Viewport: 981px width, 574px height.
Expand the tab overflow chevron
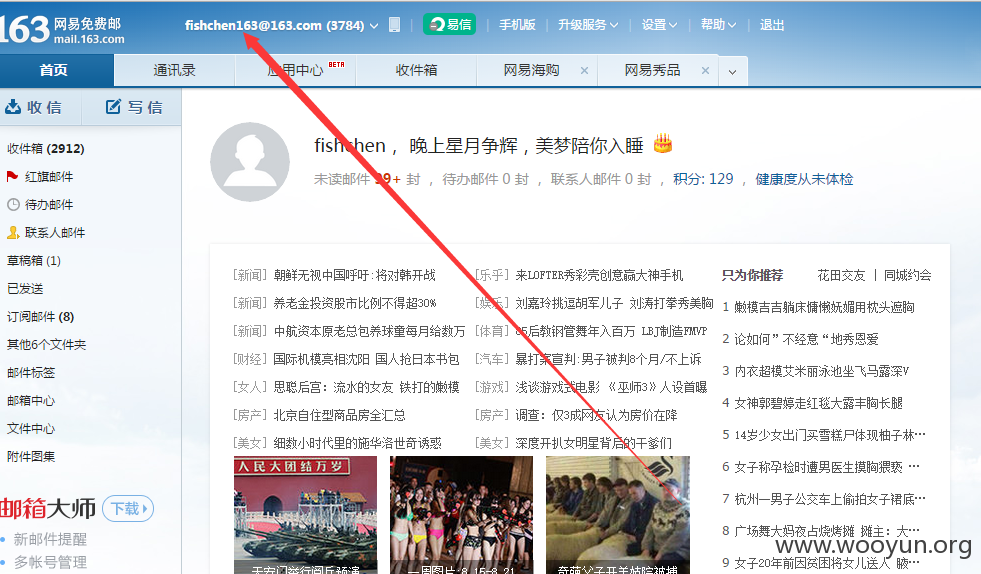[733, 71]
